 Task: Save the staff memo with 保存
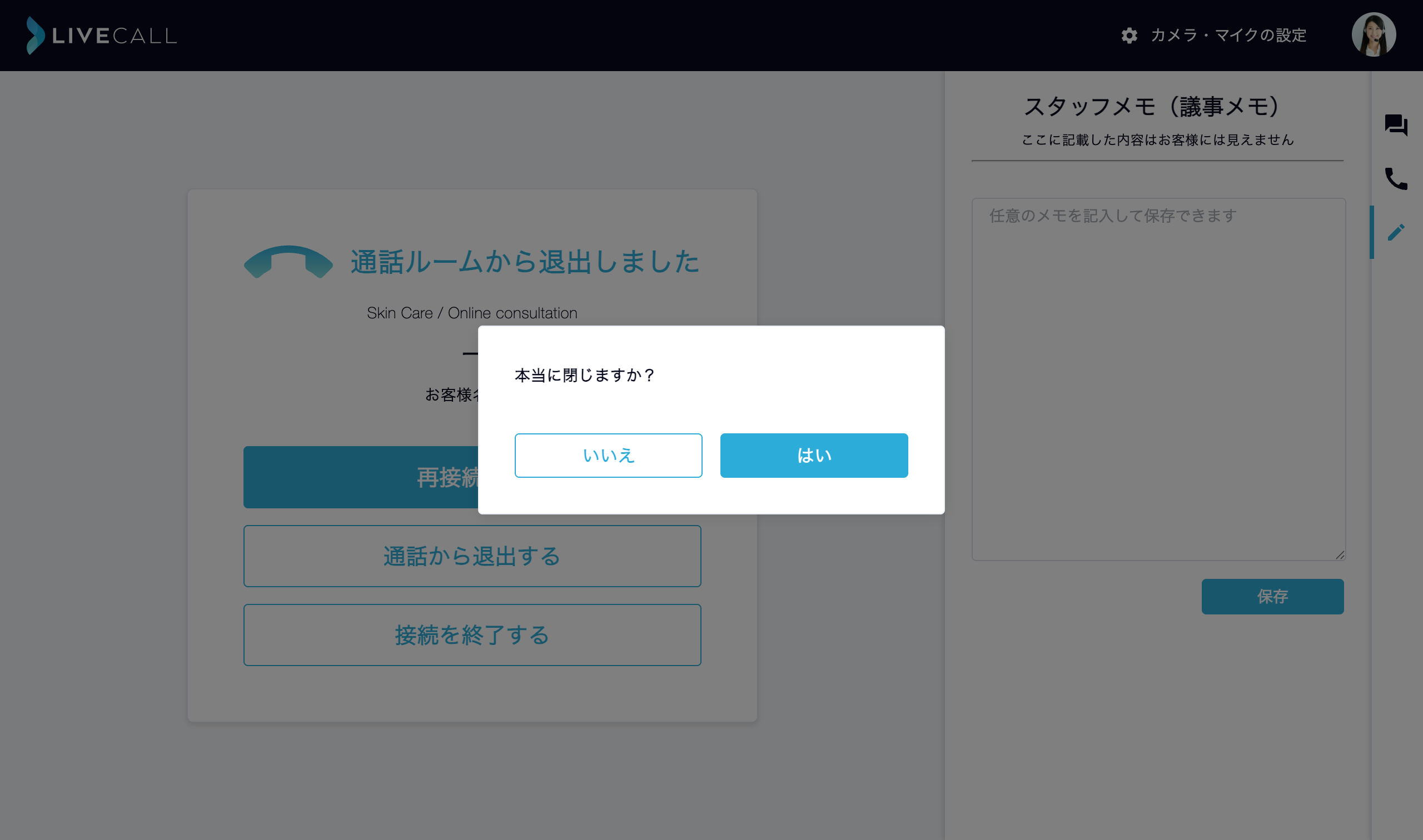point(1272,596)
